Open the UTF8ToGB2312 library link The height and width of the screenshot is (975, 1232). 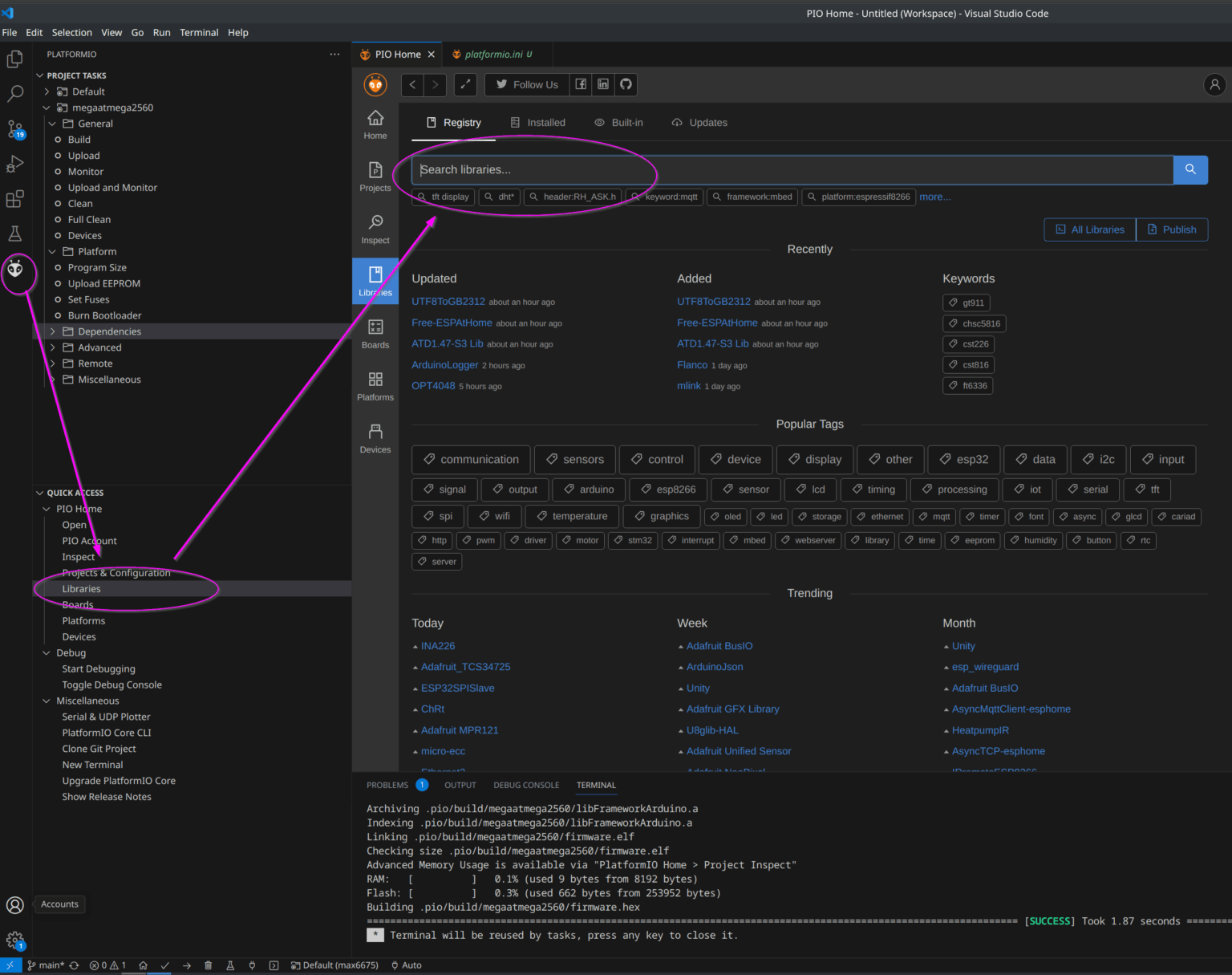(448, 302)
